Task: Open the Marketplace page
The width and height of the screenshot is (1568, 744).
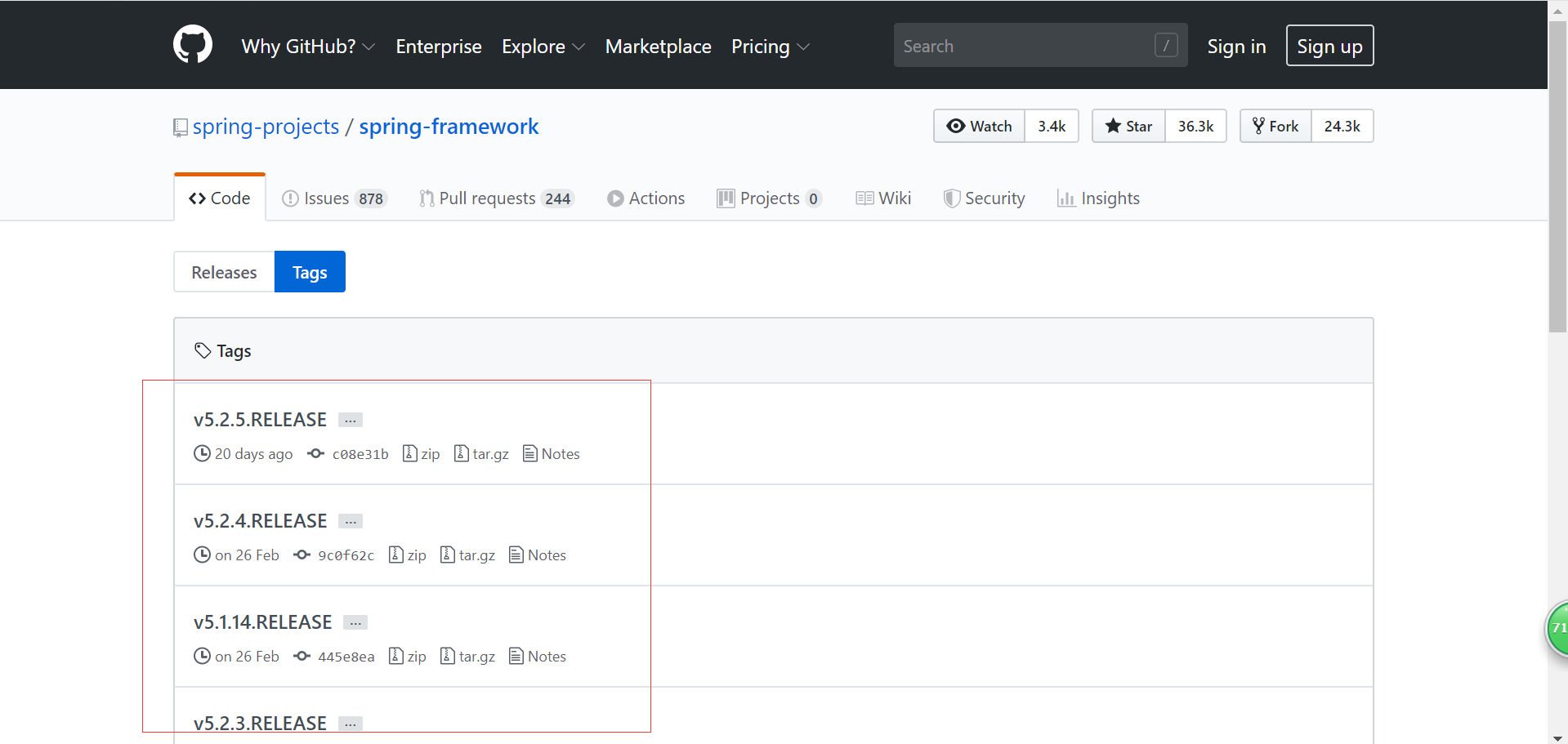Action: click(658, 47)
